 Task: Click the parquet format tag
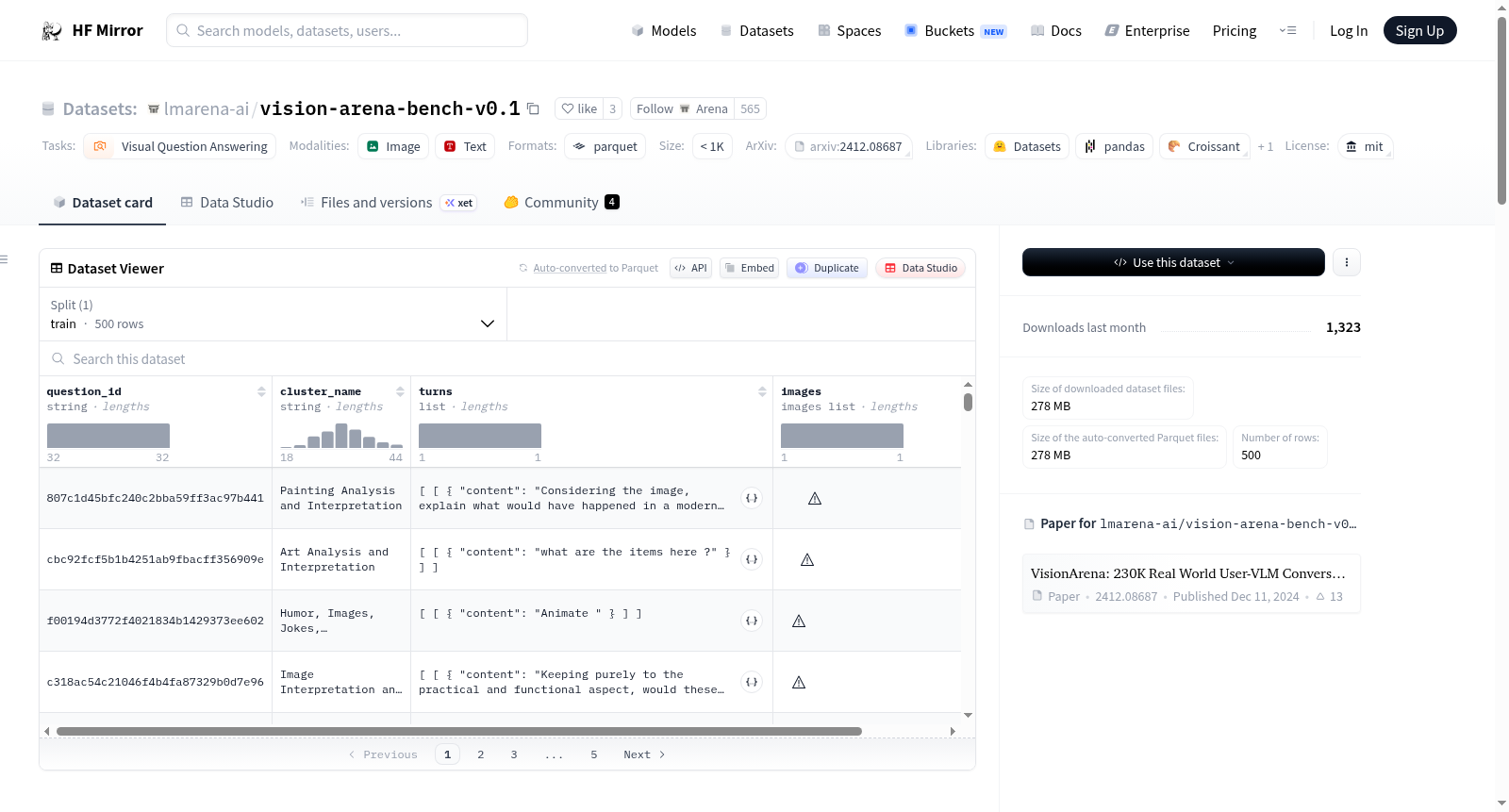pos(605,146)
